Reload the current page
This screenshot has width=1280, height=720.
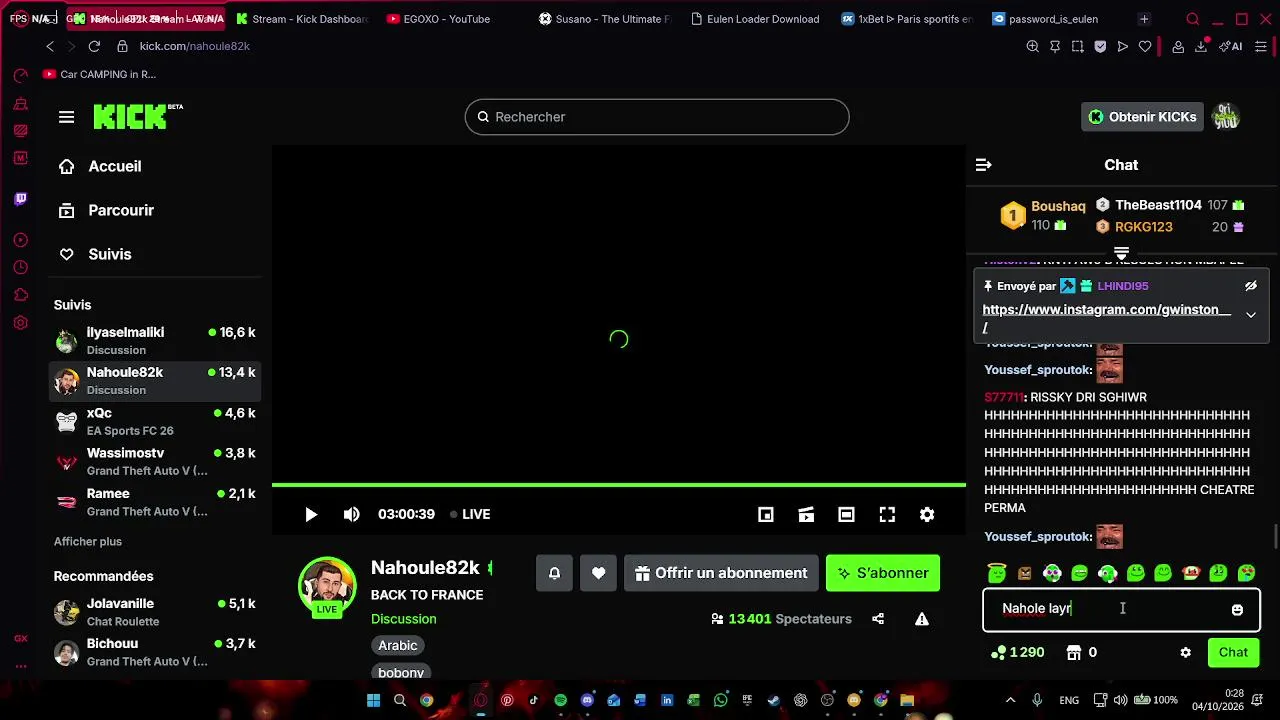coord(94,46)
